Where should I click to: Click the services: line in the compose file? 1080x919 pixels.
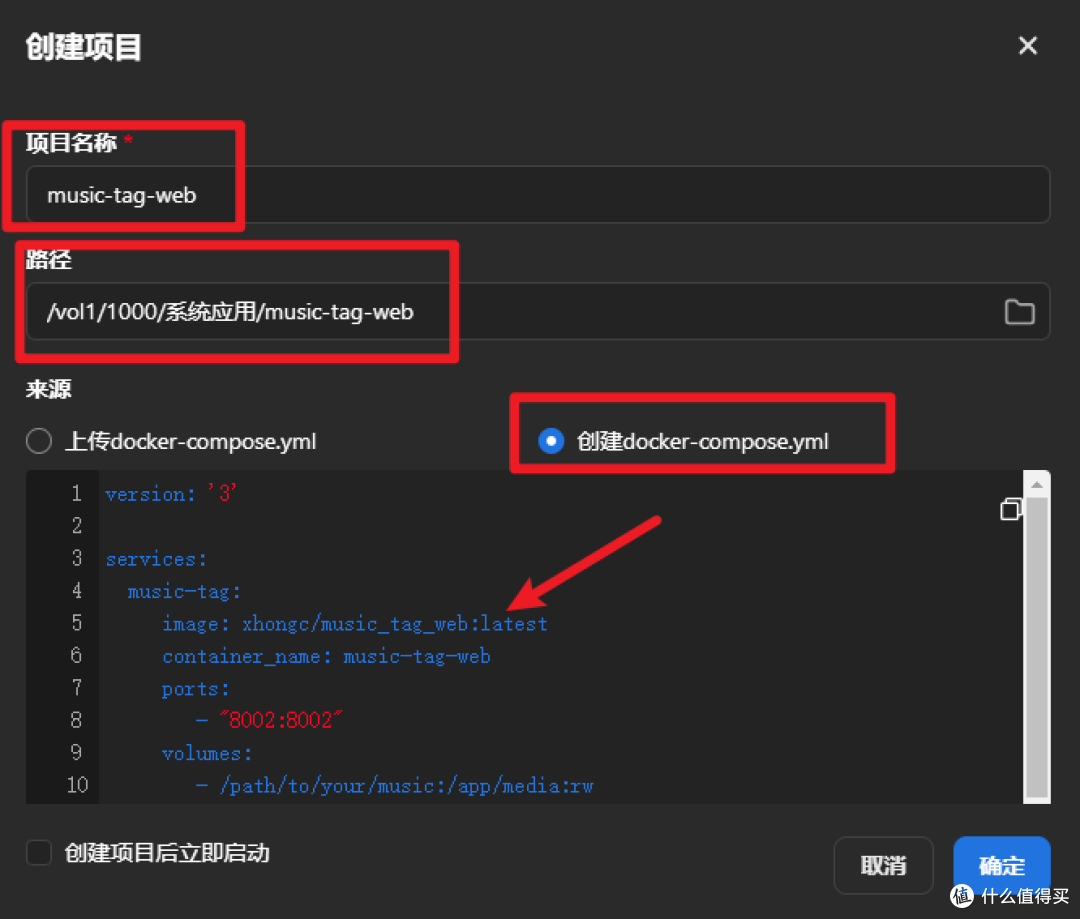[x=156, y=558]
